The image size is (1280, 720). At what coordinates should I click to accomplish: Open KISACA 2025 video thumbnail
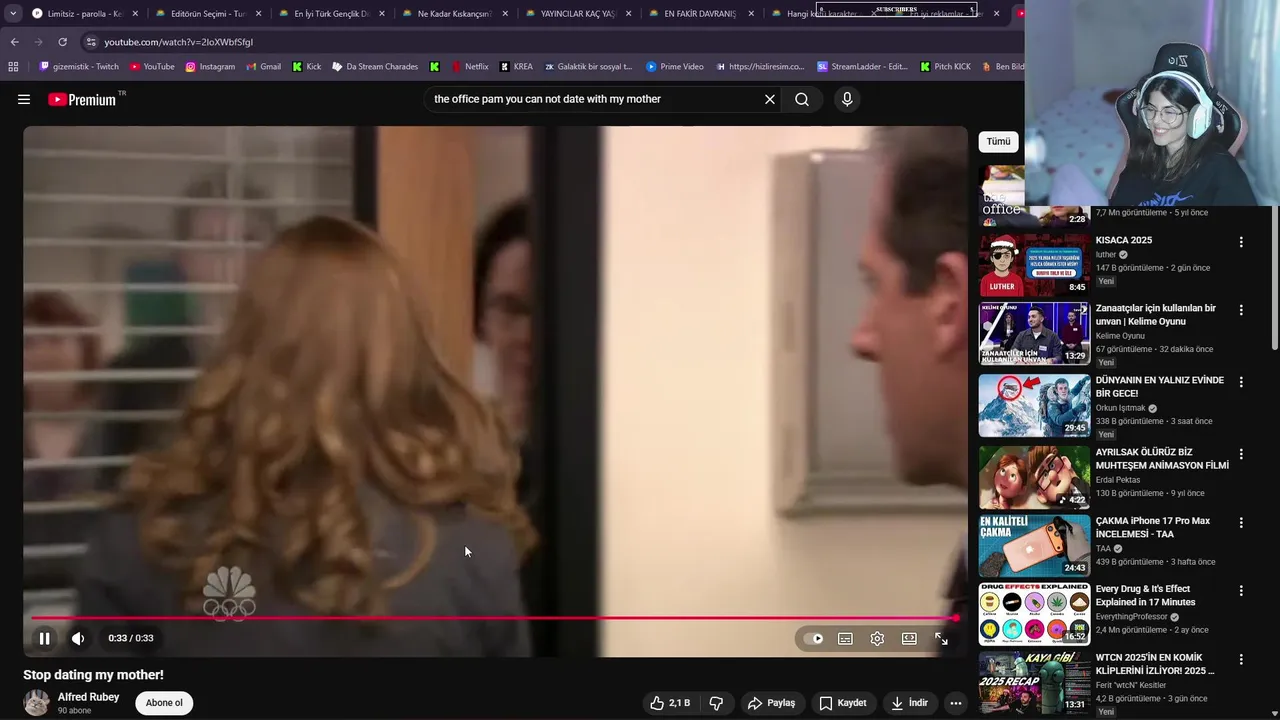pos(1034,265)
